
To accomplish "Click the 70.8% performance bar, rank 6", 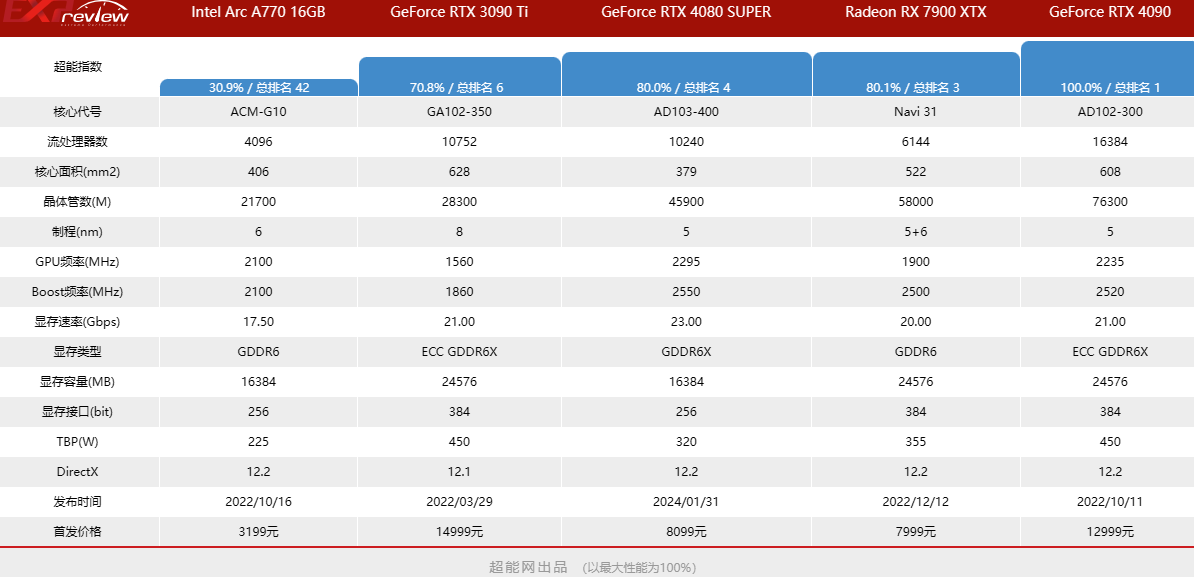I will tap(459, 77).
